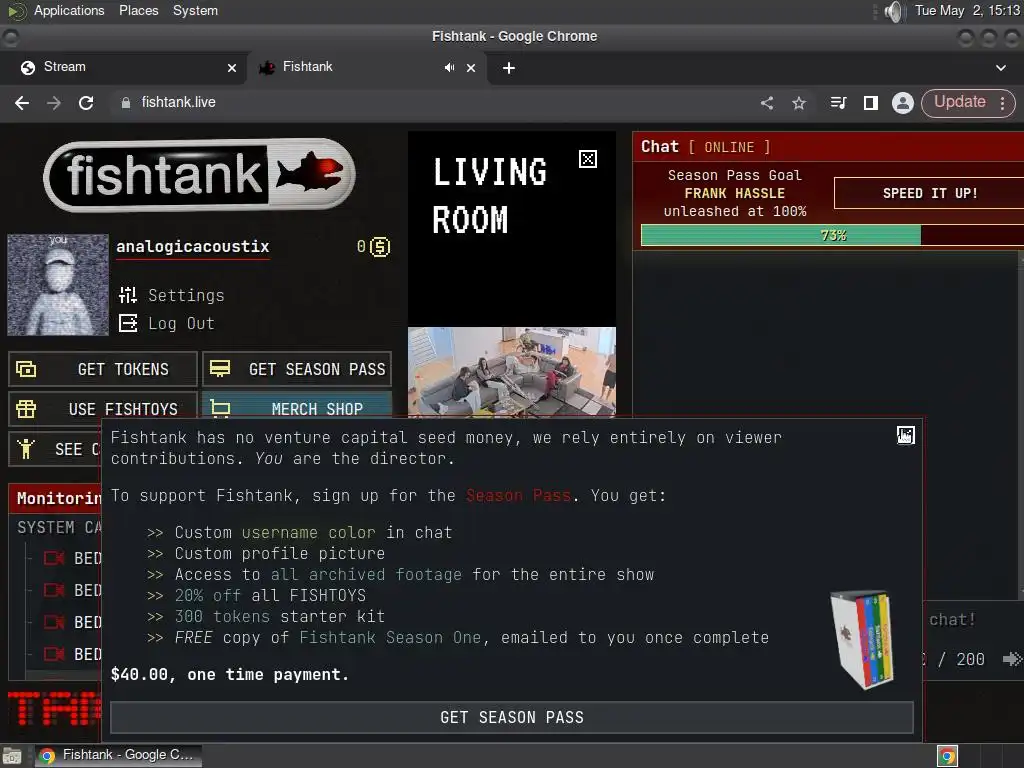
Task: Open Chrome's three-dot menu
Action: tap(1002, 103)
